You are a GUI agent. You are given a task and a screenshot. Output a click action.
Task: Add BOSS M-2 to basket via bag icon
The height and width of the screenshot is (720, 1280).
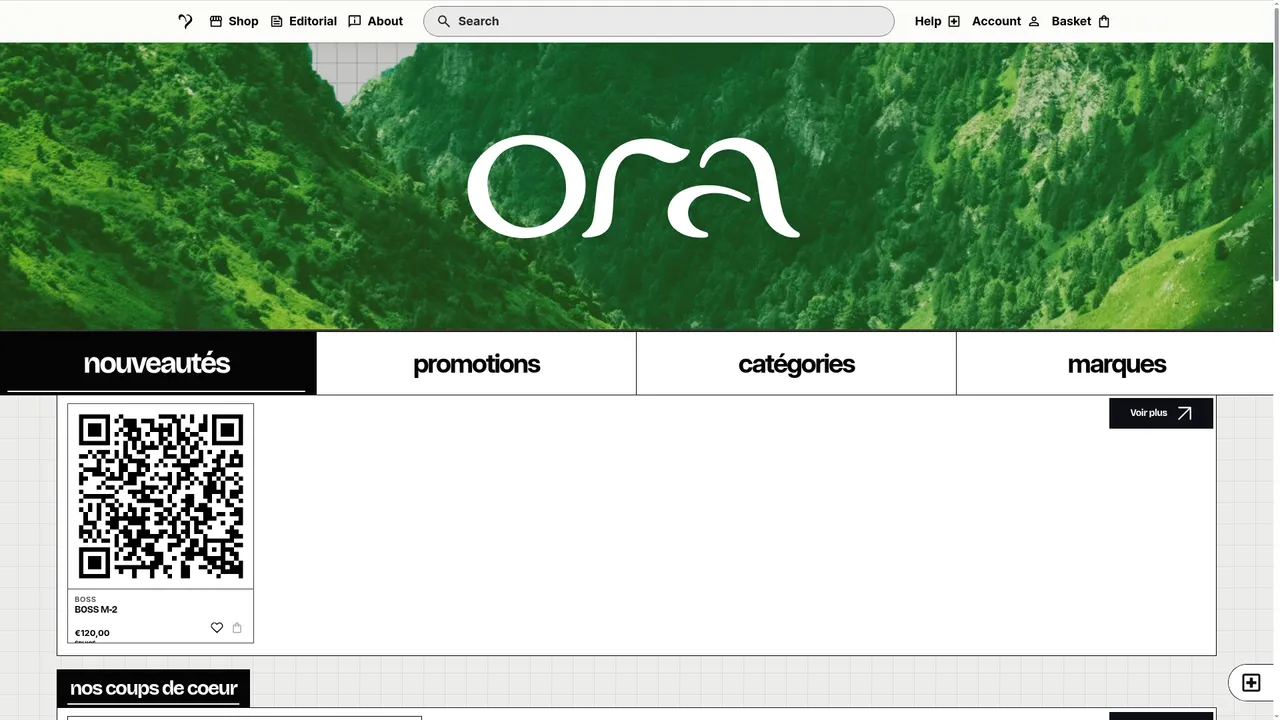(x=237, y=628)
